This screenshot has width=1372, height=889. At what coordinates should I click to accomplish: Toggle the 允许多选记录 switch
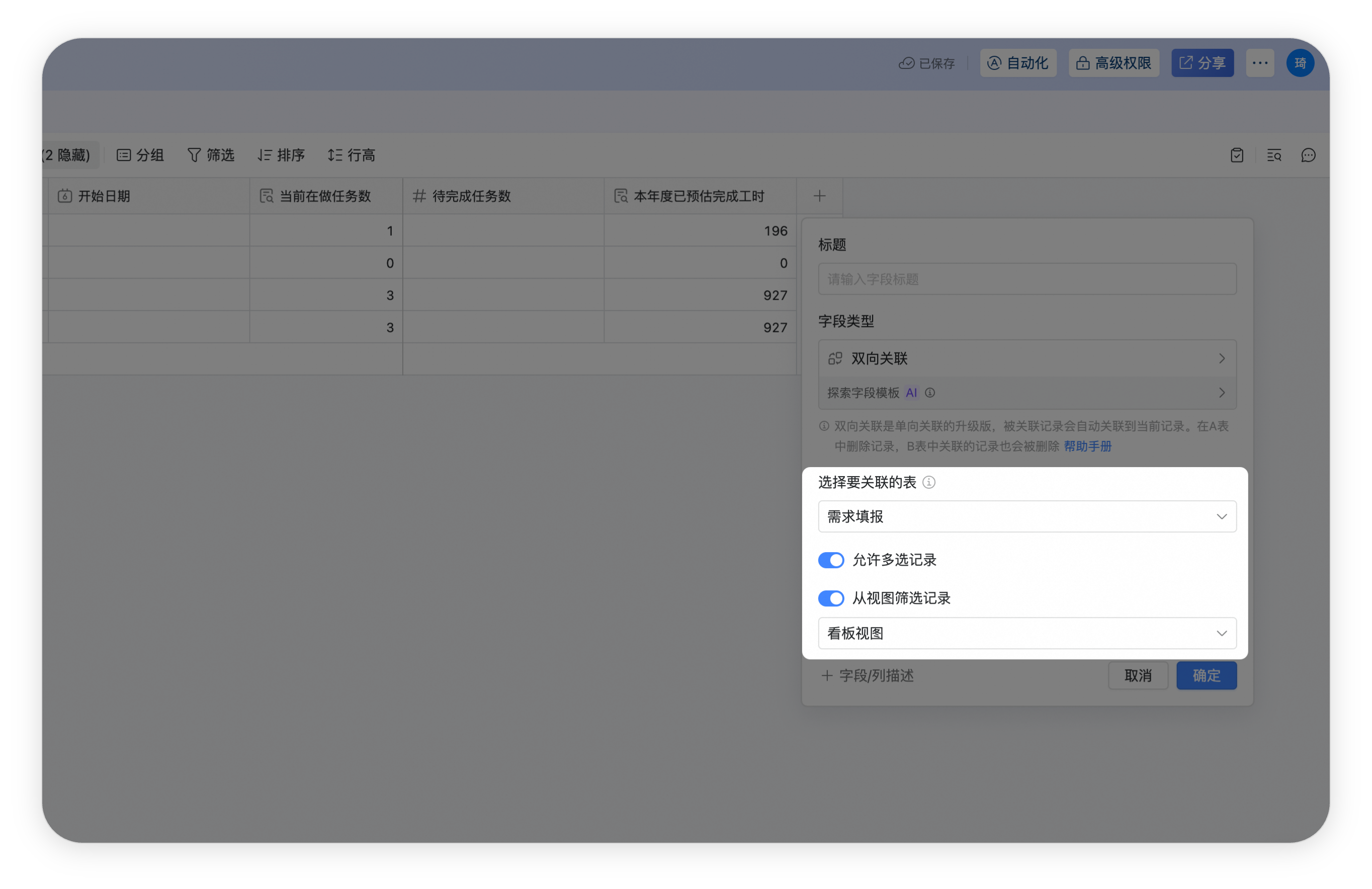831,560
